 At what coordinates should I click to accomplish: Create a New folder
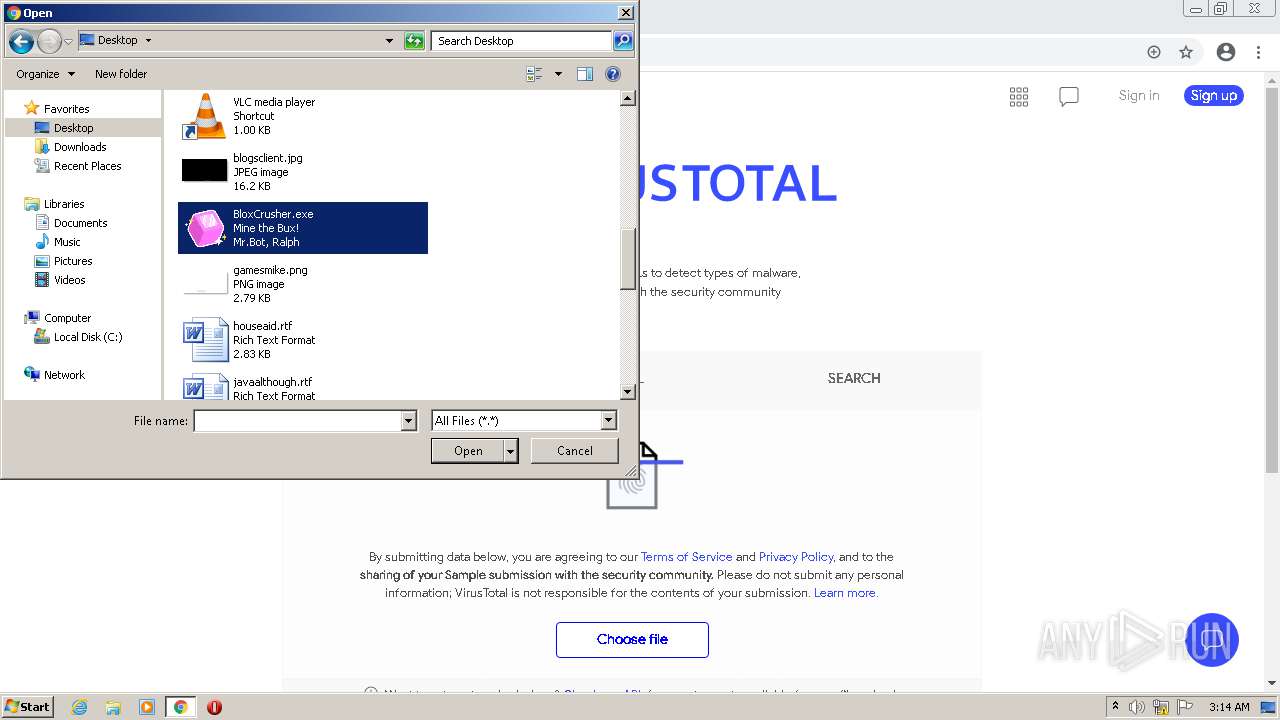(x=121, y=74)
